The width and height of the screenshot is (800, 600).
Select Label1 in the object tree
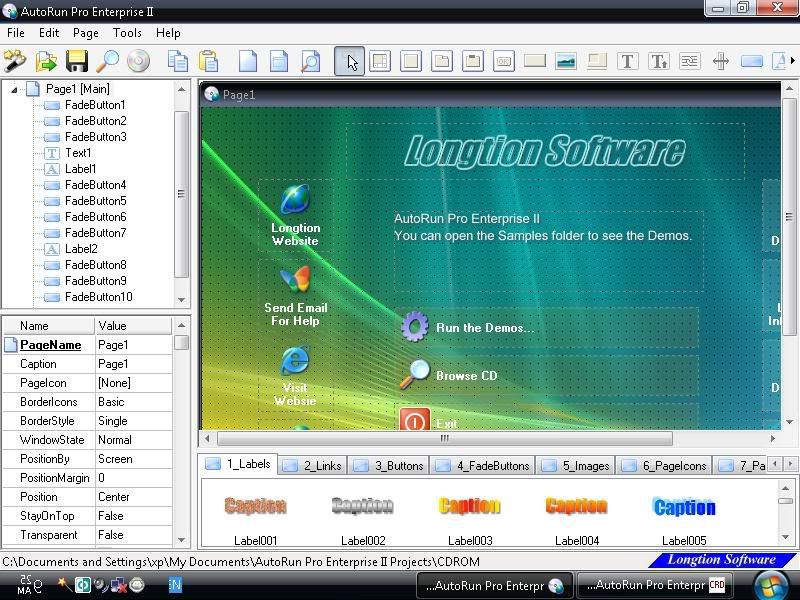pos(81,169)
